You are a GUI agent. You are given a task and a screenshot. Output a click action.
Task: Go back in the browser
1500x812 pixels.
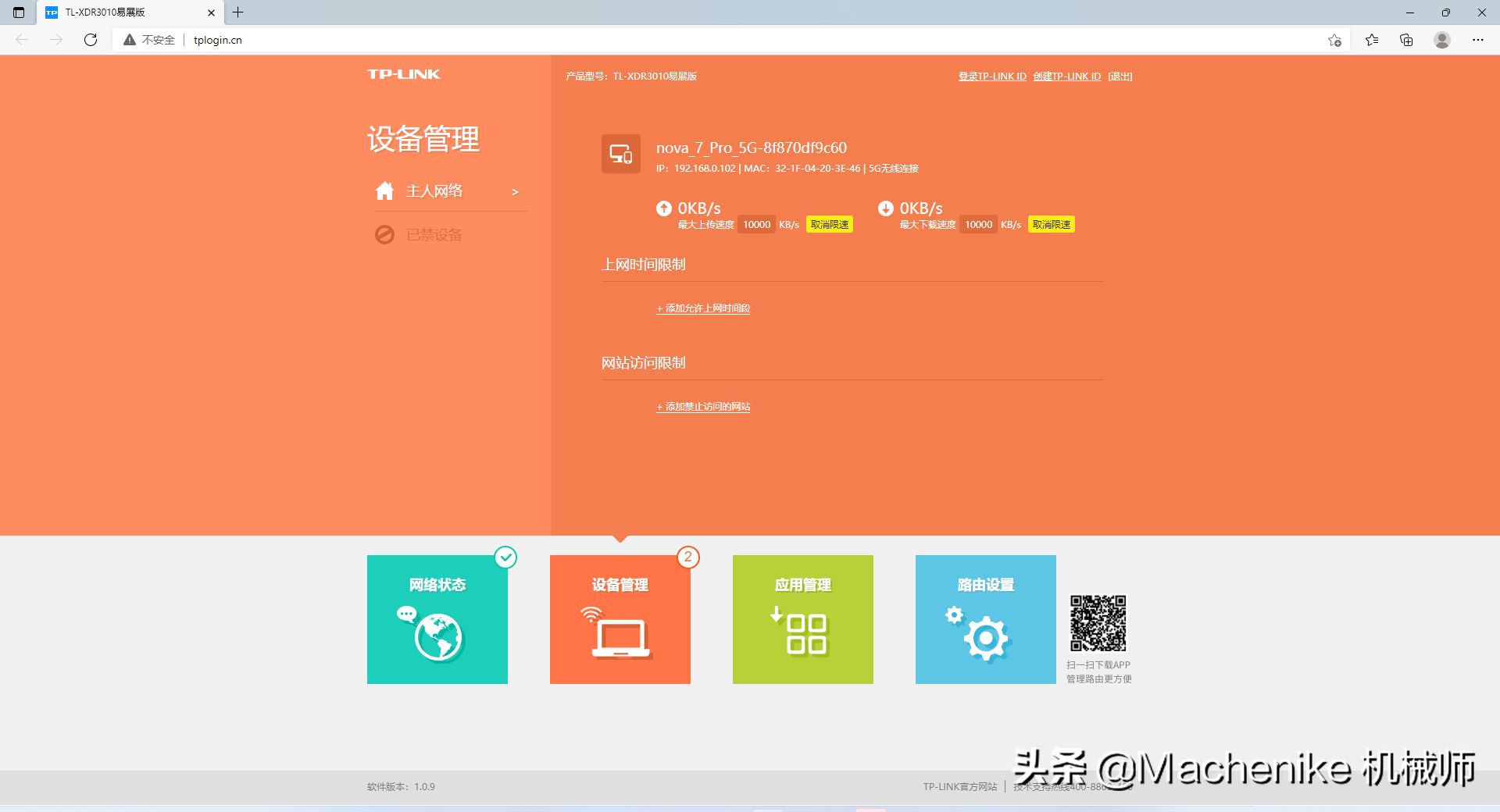click(22, 40)
